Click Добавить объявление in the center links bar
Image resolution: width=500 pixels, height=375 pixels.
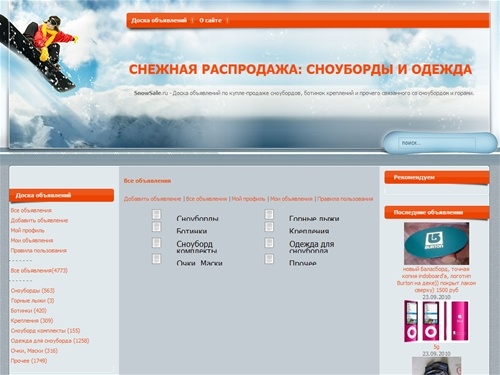[152, 199]
